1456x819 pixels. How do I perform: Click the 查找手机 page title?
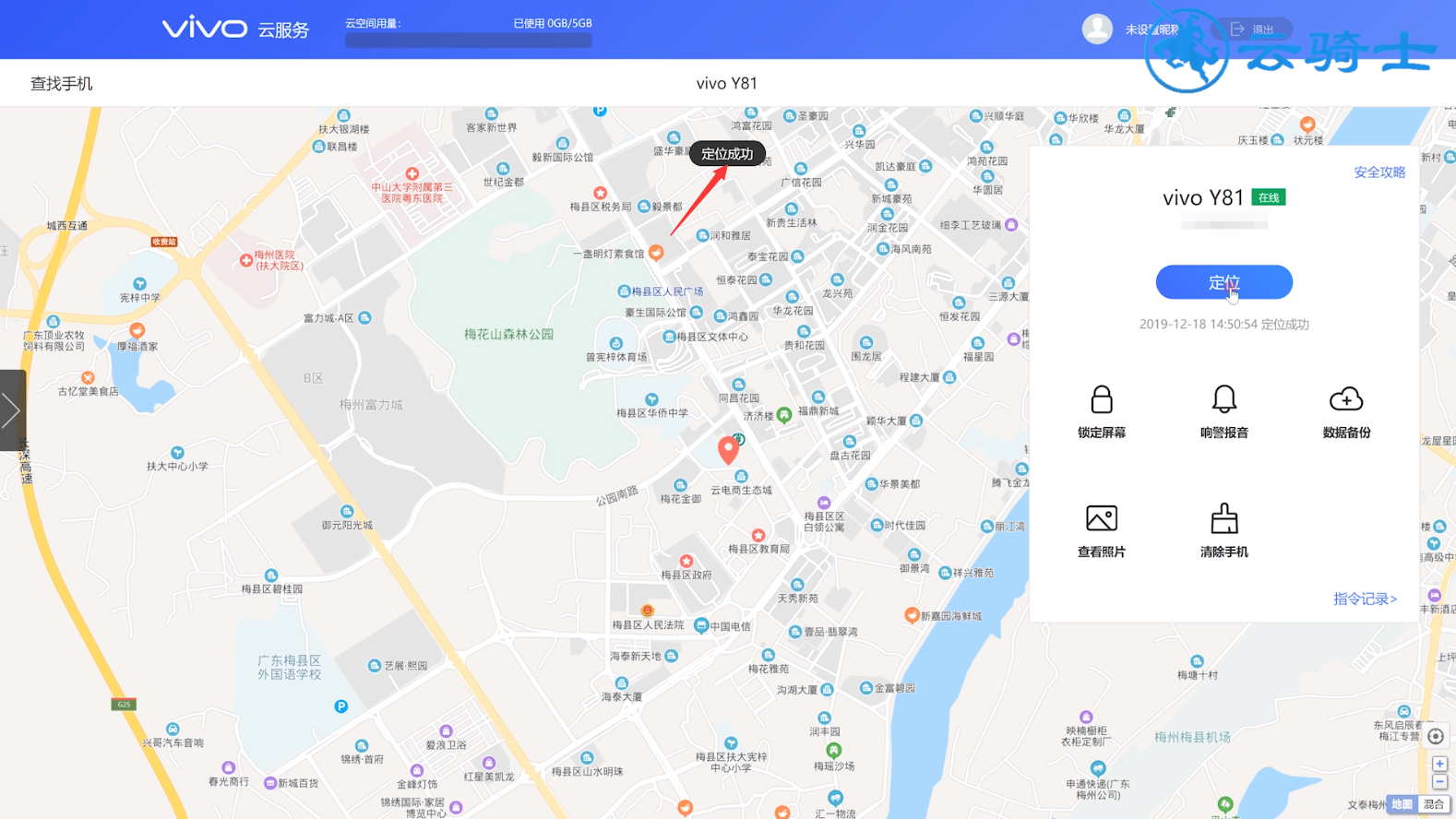click(62, 84)
